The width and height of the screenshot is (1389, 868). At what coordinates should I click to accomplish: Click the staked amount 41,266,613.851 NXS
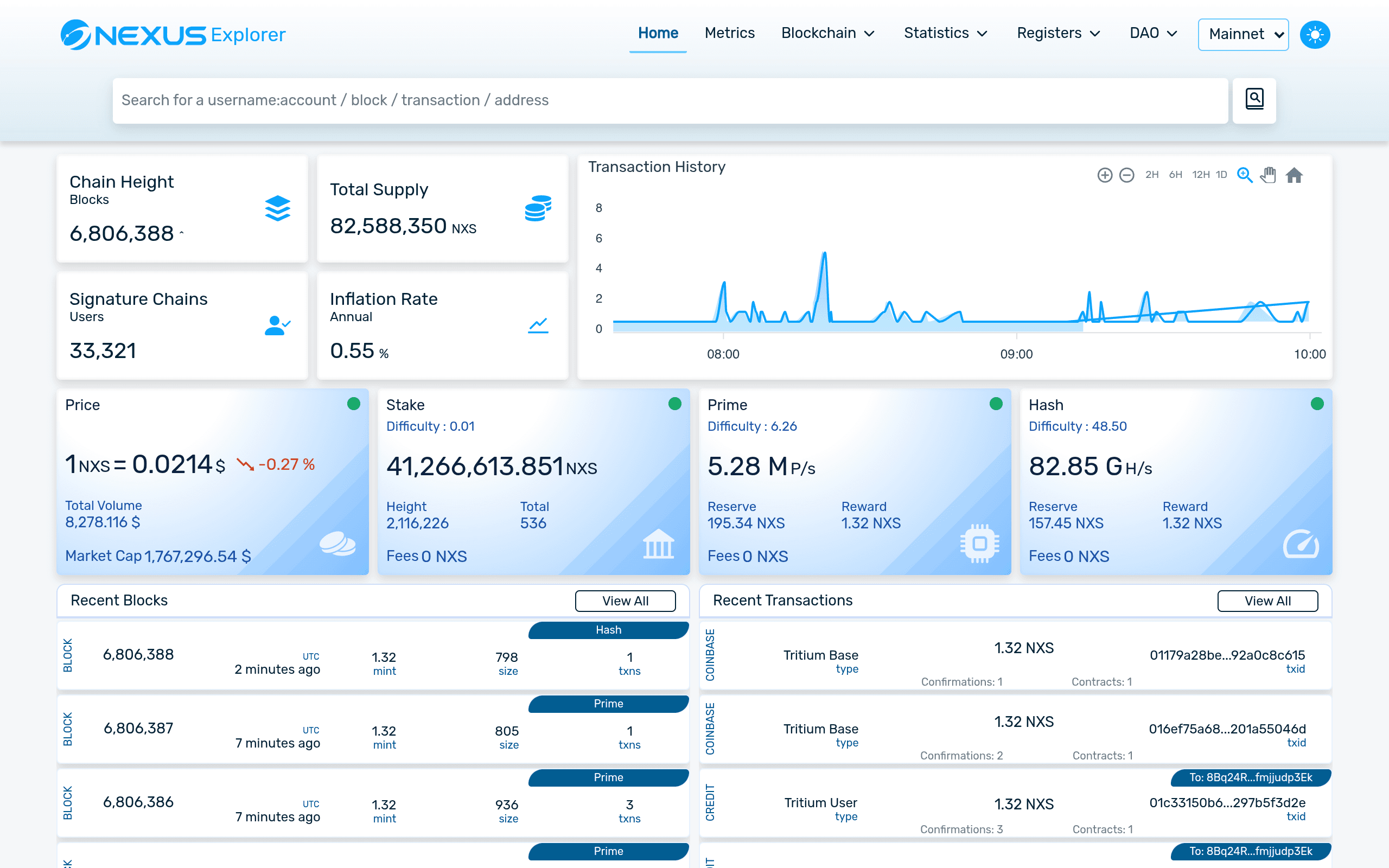tap(492, 466)
